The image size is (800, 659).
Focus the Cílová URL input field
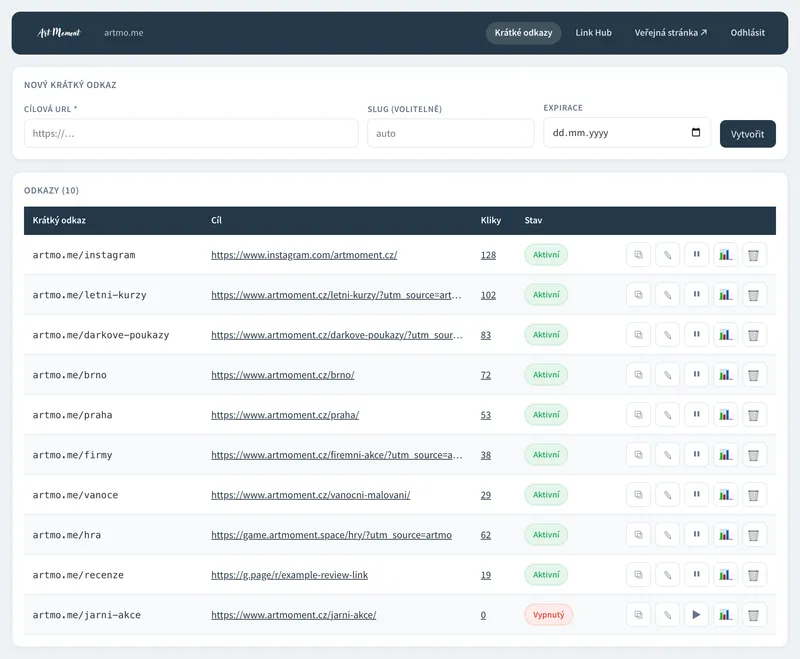[x=191, y=134]
